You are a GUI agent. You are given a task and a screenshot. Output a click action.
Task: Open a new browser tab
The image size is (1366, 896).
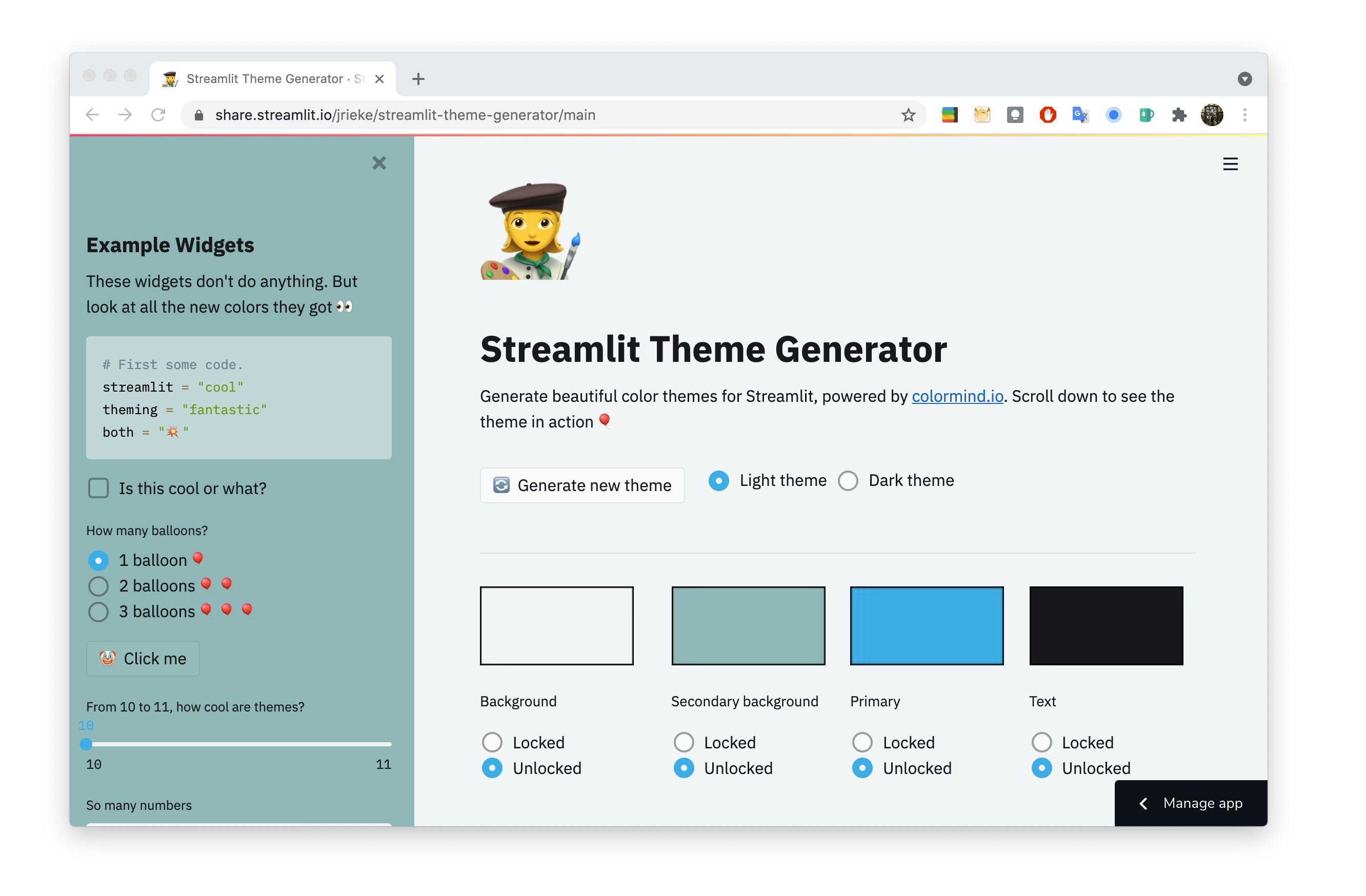(x=418, y=79)
